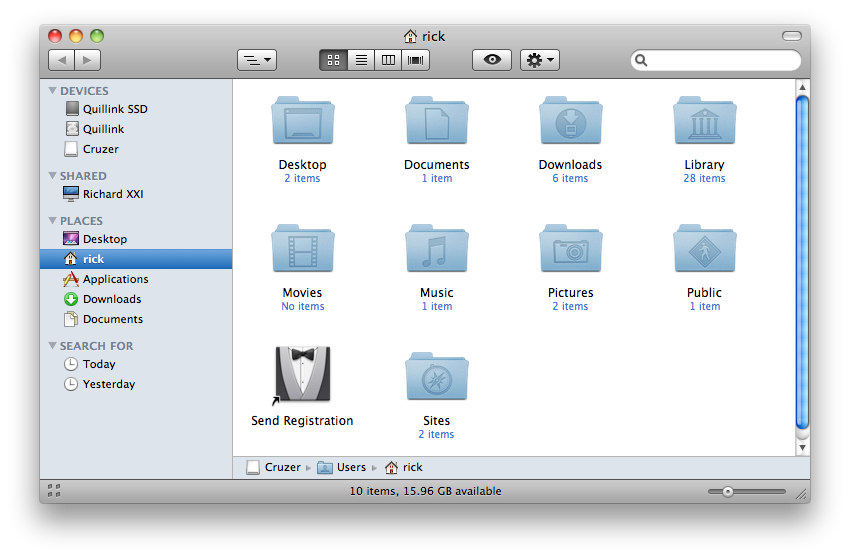850x558 pixels.
Task: Switch to icon view
Action: (x=333, y=60)
